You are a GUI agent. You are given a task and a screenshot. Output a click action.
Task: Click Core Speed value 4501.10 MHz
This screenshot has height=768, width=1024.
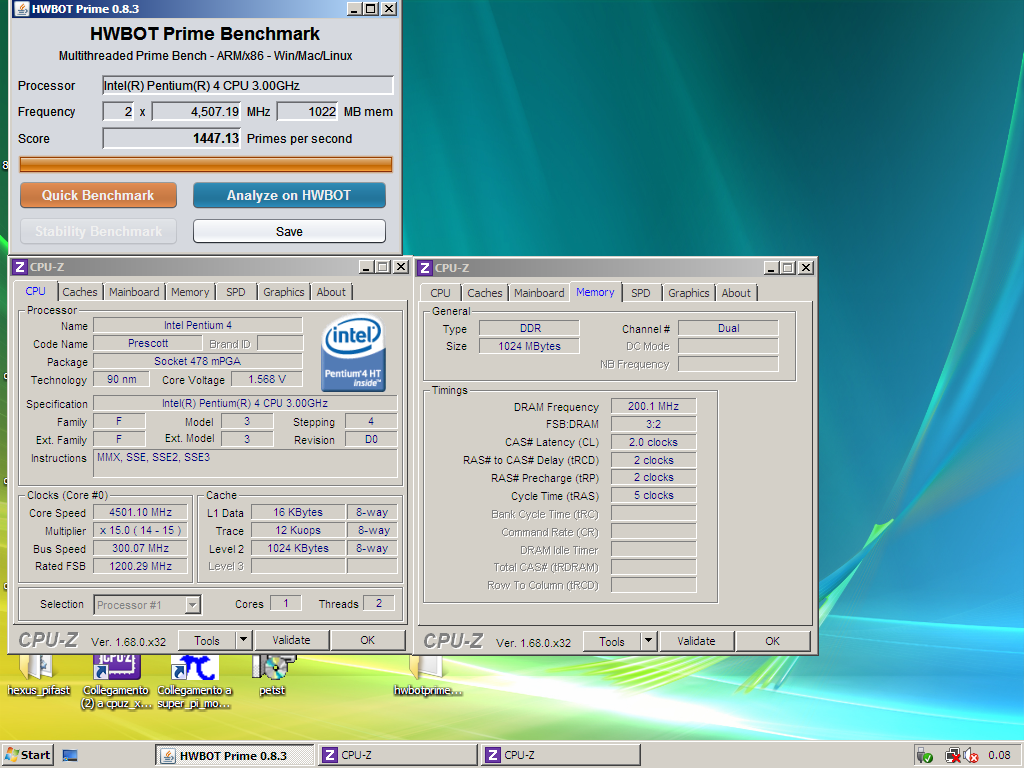point(140,513)
